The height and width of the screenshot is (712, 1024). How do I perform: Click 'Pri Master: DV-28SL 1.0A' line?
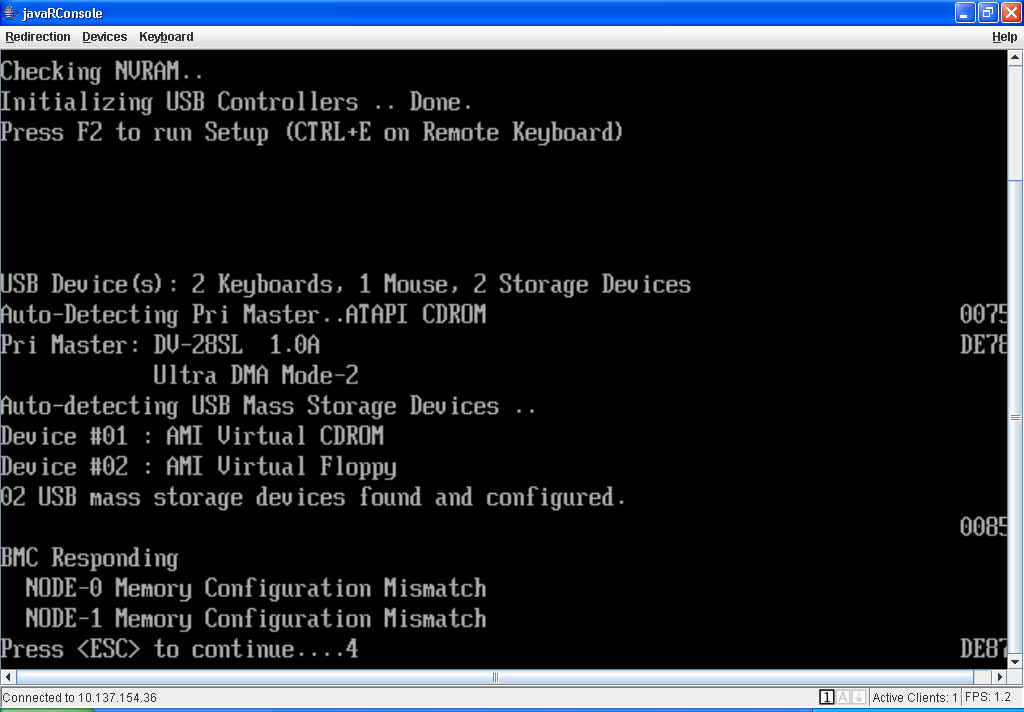160,345
